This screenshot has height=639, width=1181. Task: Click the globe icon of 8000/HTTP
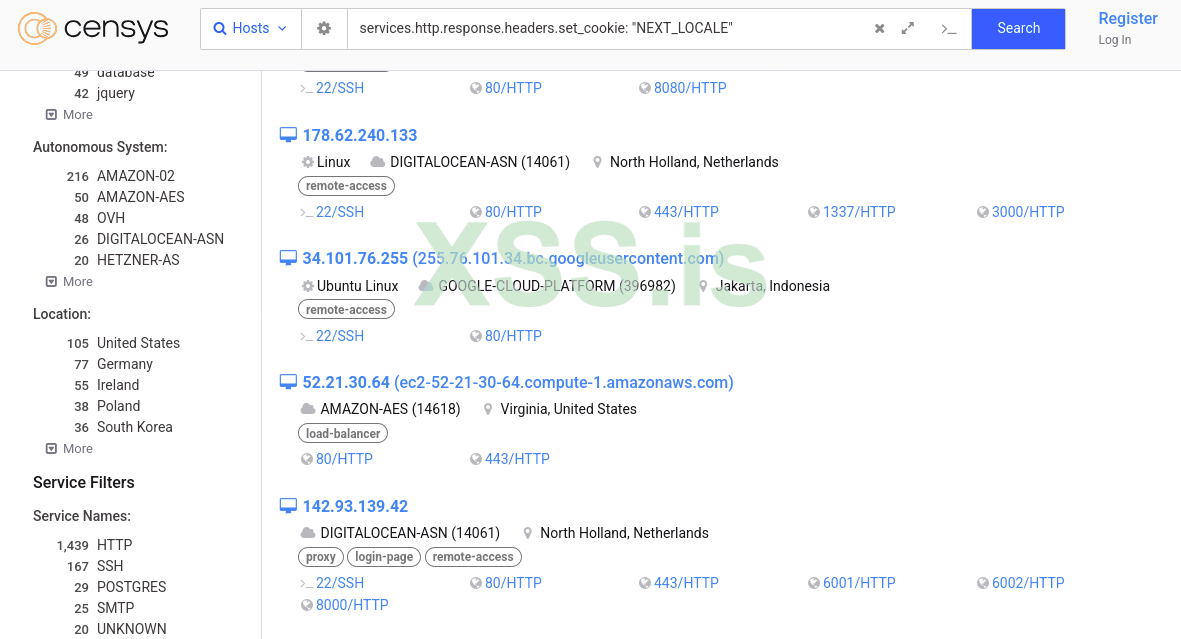tap(307, 605)
